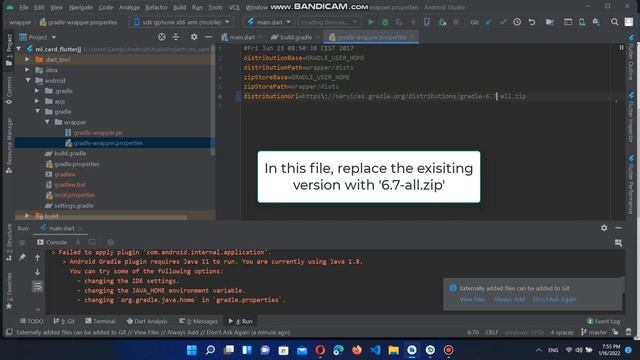Select gradle.properties in project tree
Screen dimensions: 640x360
(77, 164)
